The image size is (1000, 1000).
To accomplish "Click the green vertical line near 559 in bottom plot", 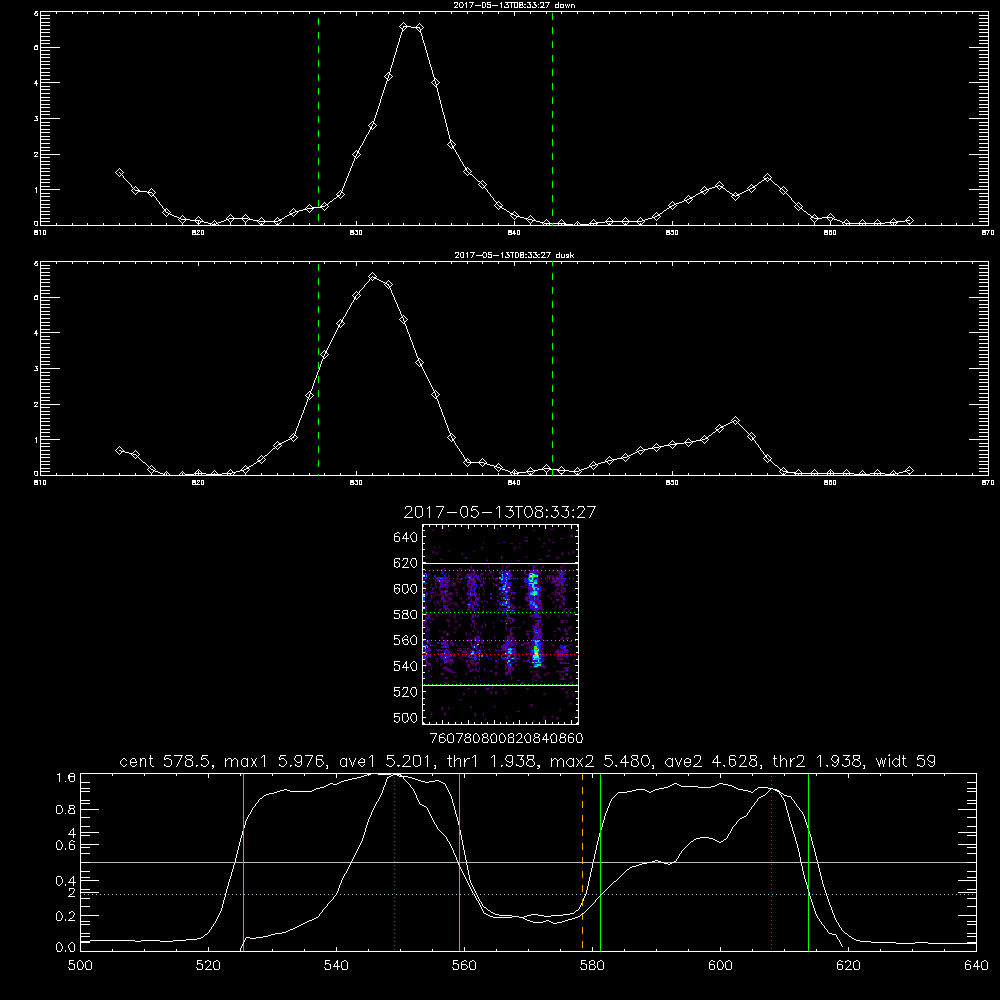I will 459,861.
